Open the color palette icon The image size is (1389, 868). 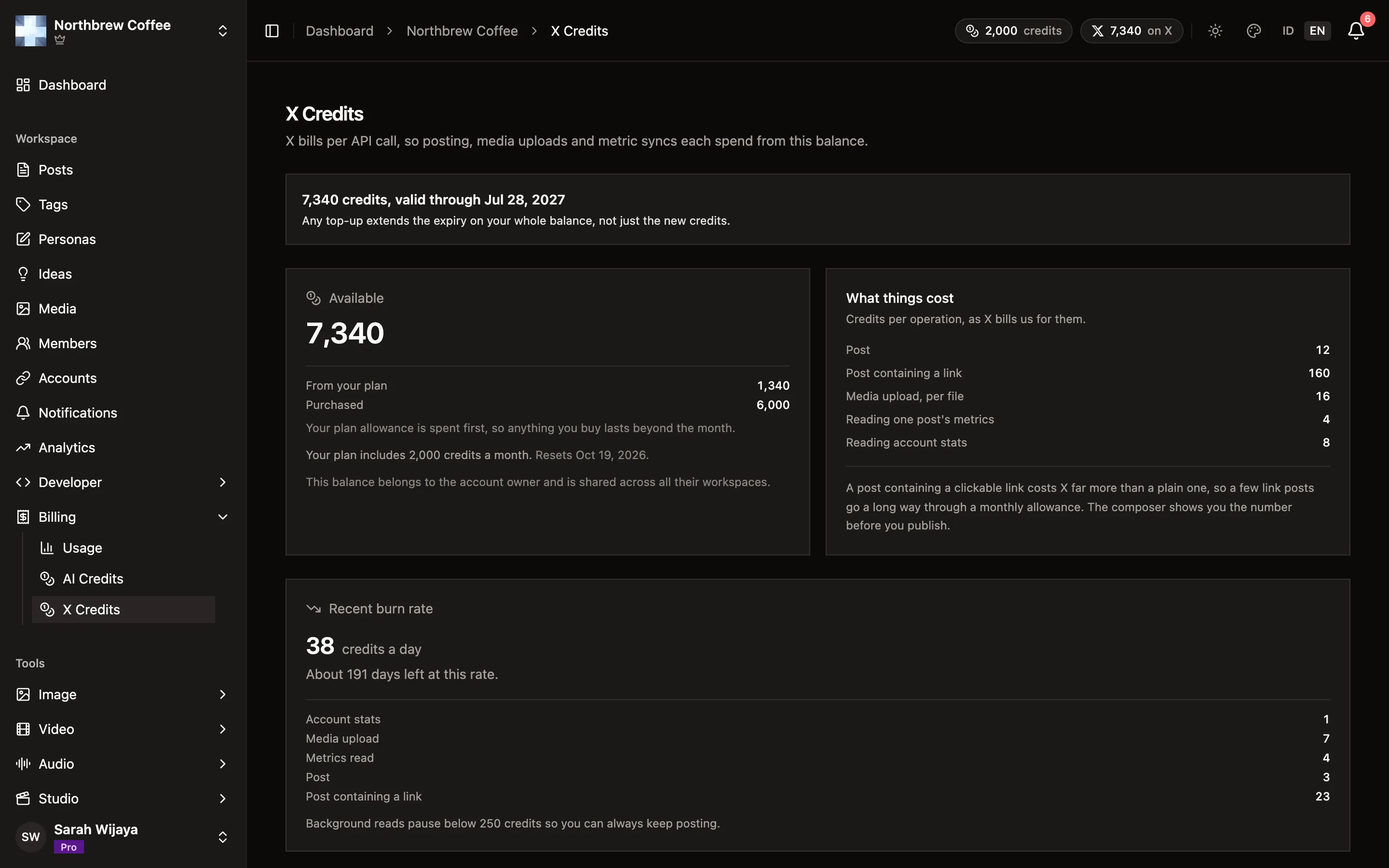click(x=1253, y=31)
